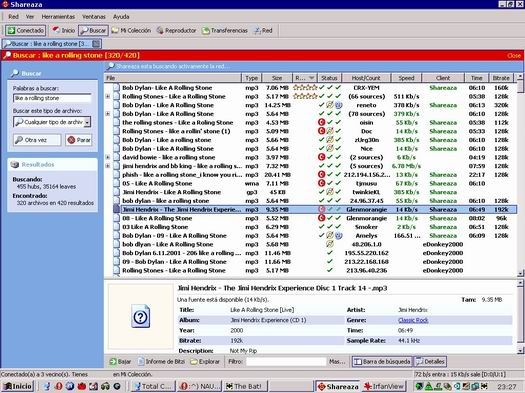Close the search tab with its X icon
The image size is (525, 393).
96,44
